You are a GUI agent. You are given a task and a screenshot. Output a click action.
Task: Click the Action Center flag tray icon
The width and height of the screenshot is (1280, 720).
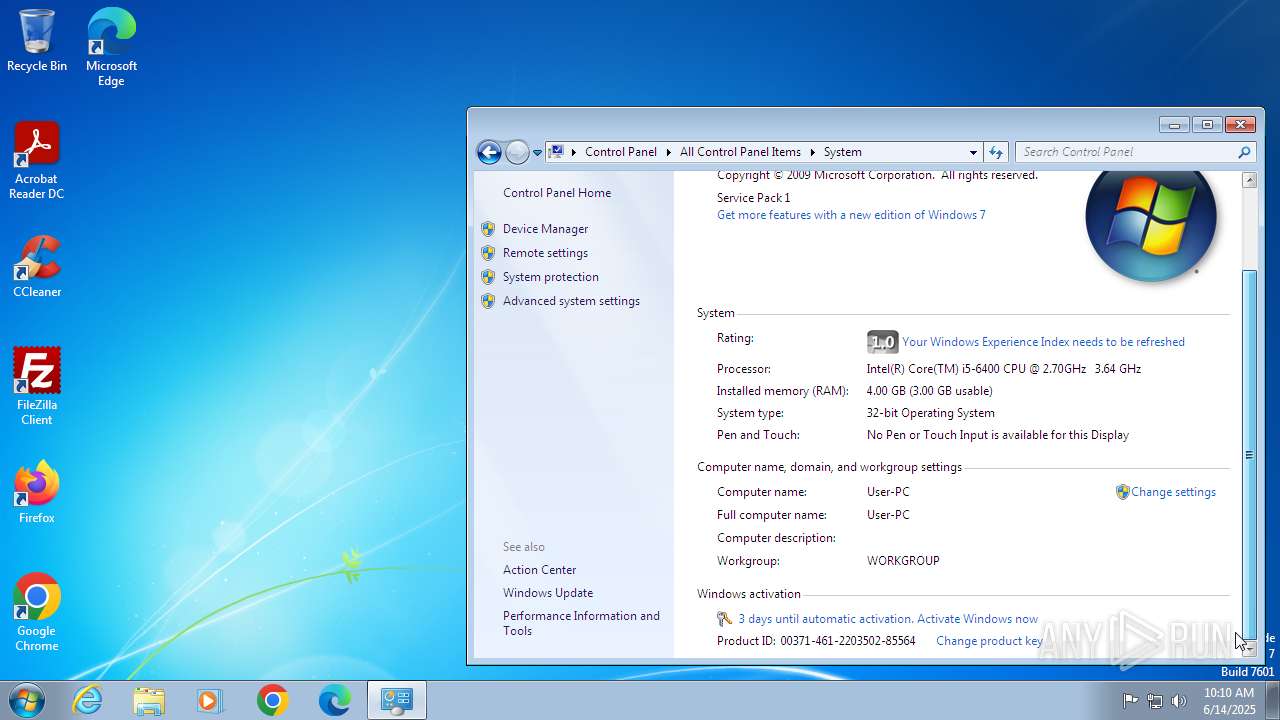tap(1131, 701)
